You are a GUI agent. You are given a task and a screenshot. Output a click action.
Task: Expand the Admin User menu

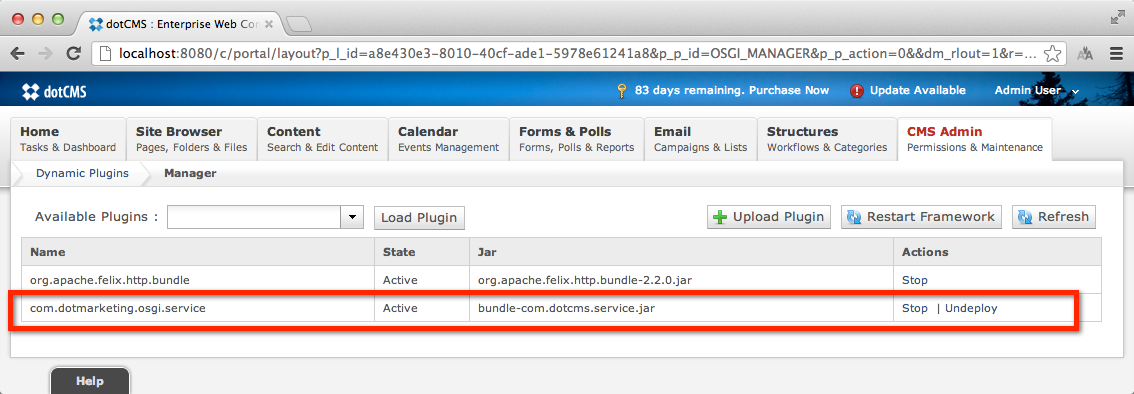(1036, 91)
